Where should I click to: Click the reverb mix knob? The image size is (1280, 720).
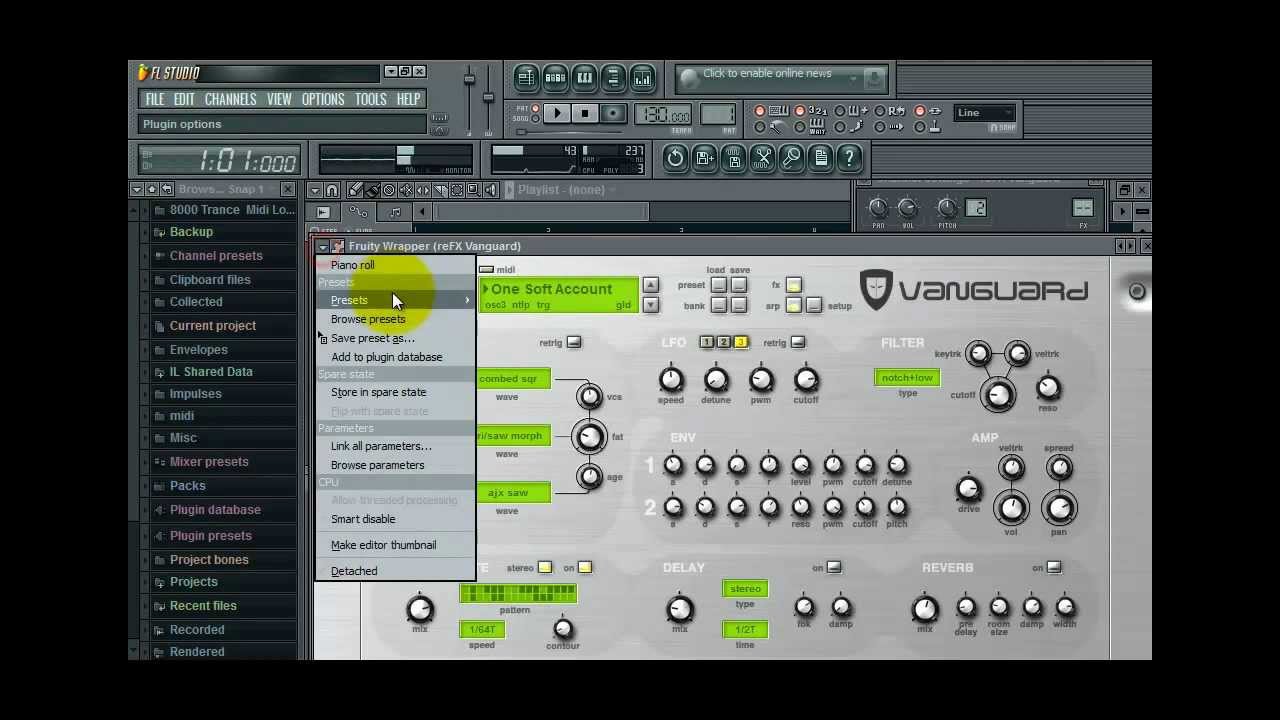point(925,608)
